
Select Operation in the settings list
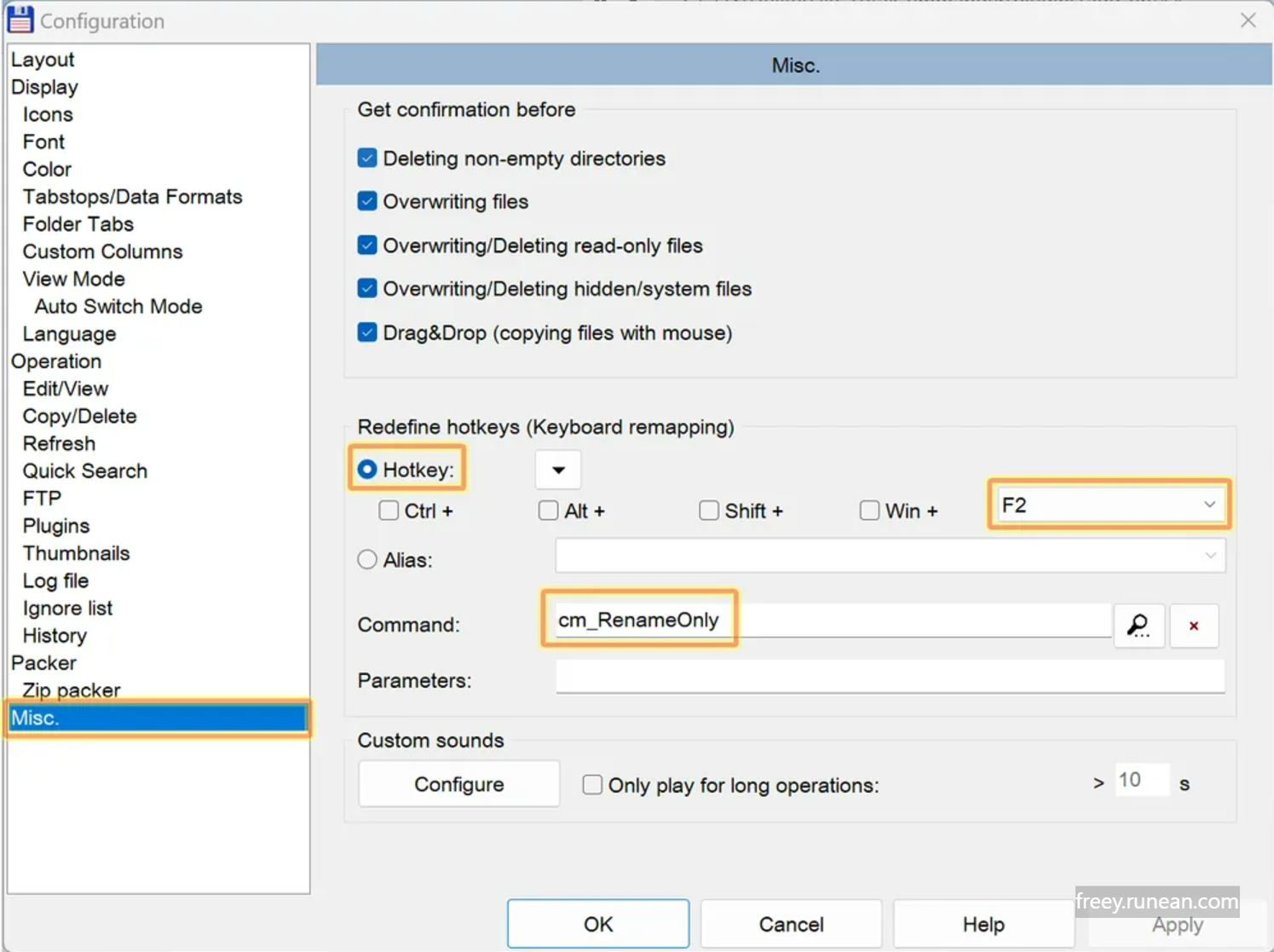tap(56, 361)
